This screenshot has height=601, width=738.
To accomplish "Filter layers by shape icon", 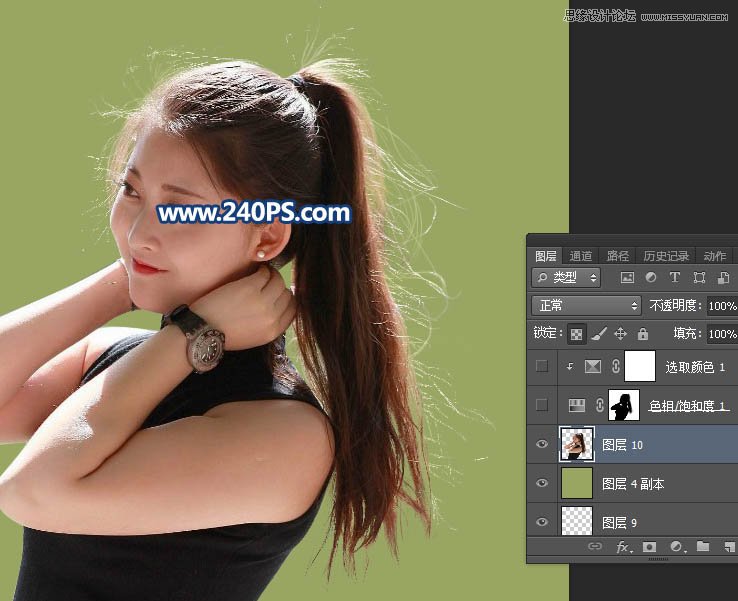I will [x=699, y=278].
